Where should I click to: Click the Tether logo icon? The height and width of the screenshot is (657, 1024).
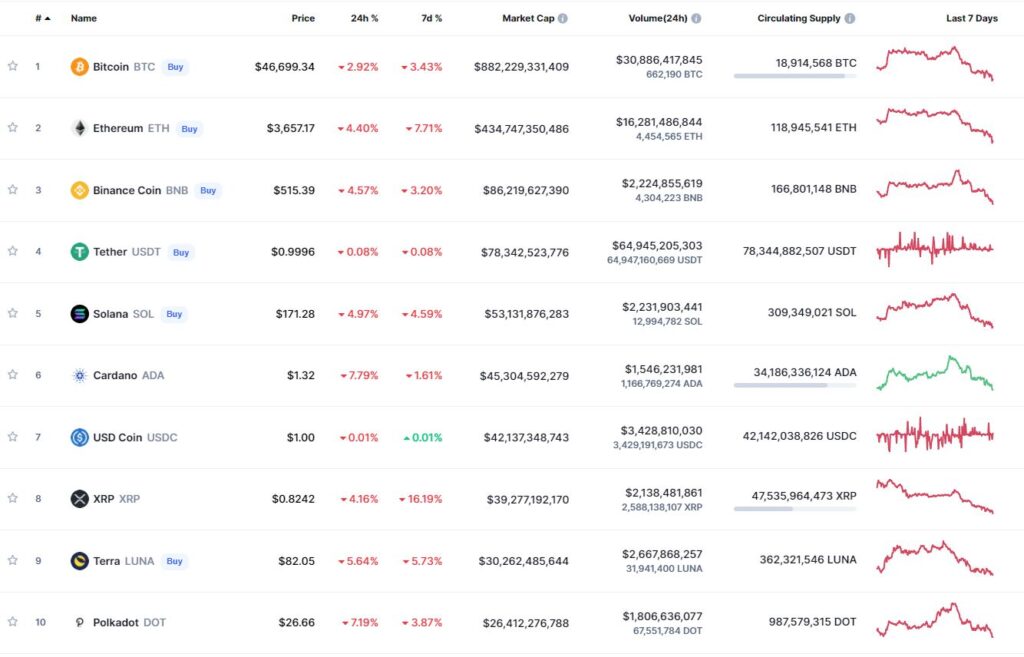(x=80, y=251)
